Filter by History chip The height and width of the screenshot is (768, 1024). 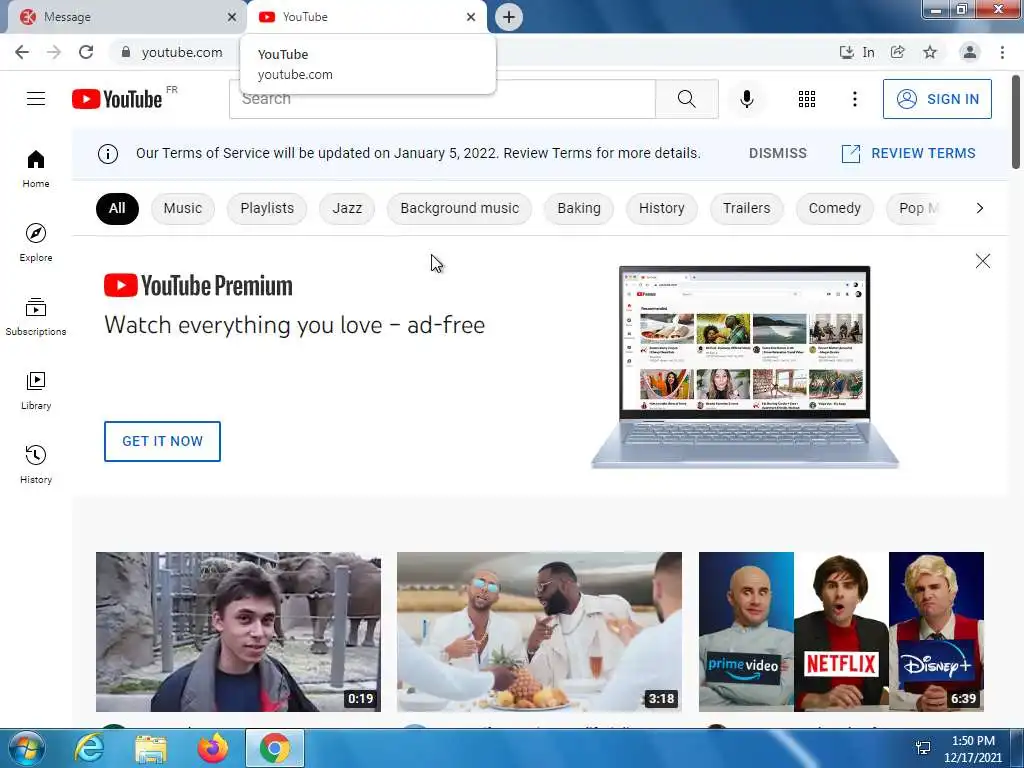662,208
